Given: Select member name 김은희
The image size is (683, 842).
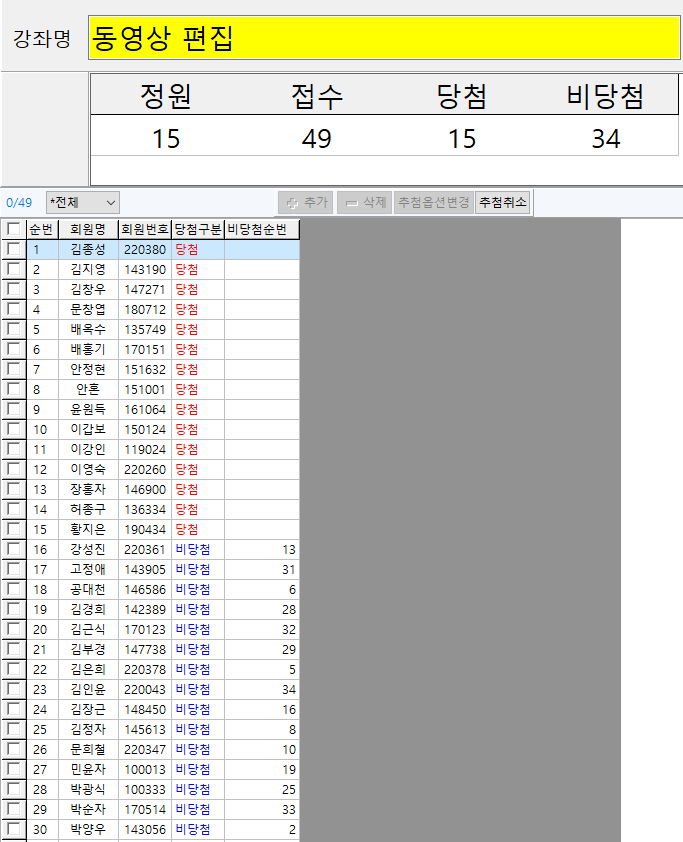Looking at the screenshot, I should coord(88,669).
